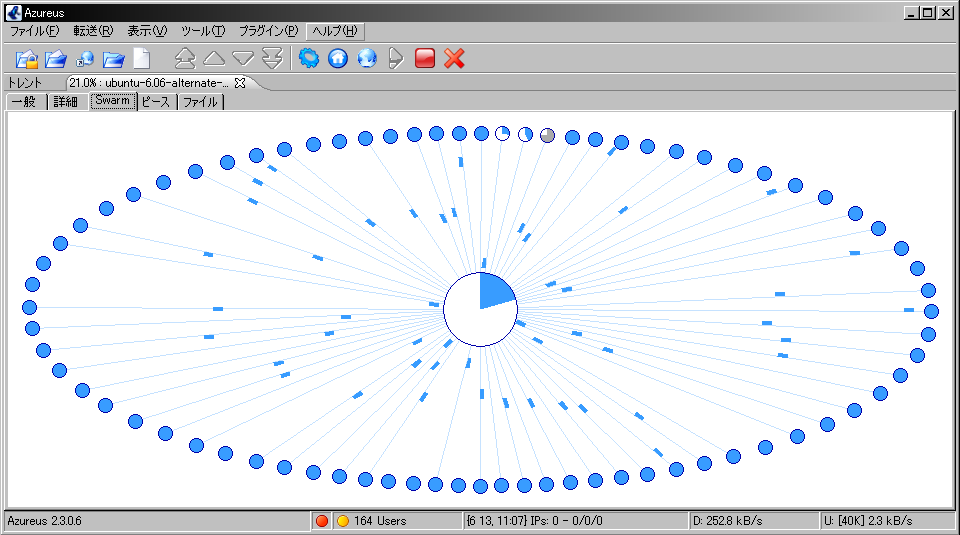Screen dimensions: 960x535
Task: Click the move up arrow icon
Action: tap(214, 58)
